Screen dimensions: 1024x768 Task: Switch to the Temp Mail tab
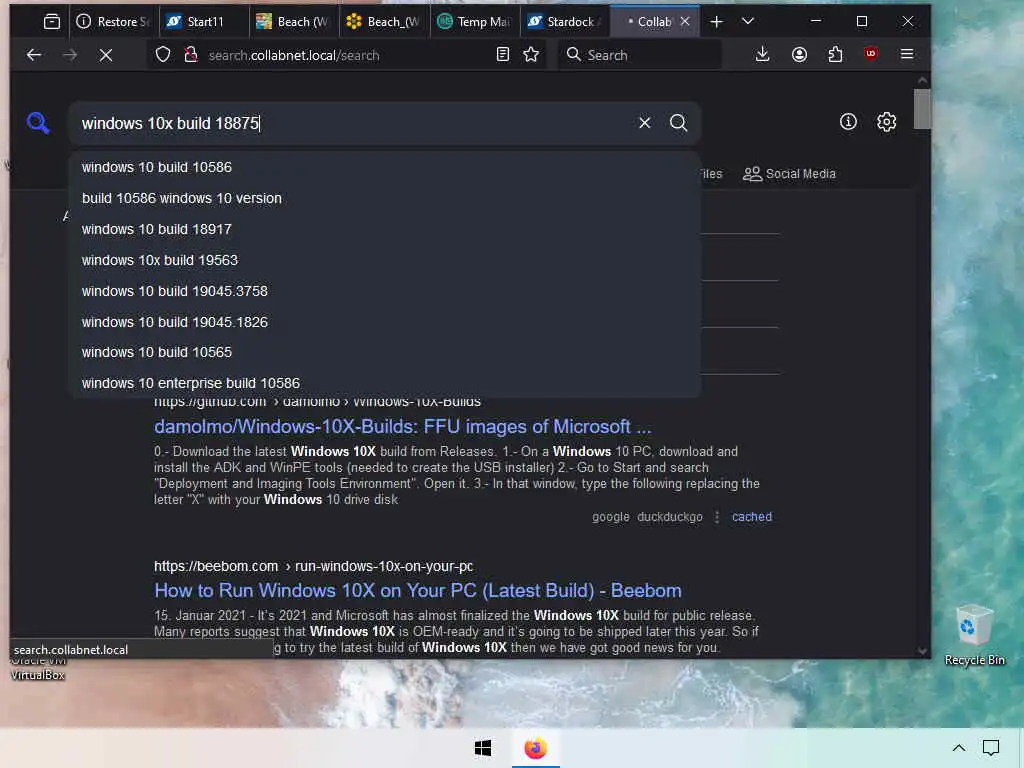473,22
